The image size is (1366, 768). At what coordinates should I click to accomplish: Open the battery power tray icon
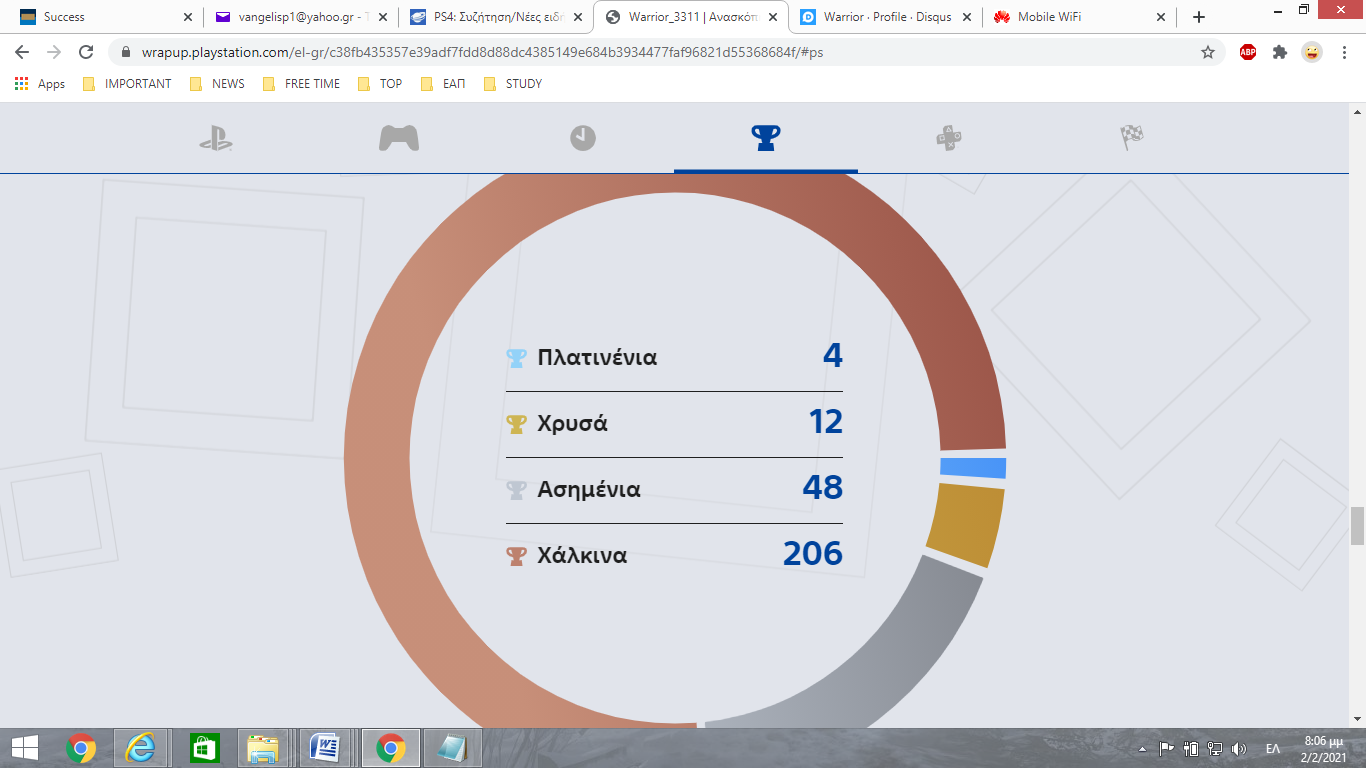(x=1191, y=749)
